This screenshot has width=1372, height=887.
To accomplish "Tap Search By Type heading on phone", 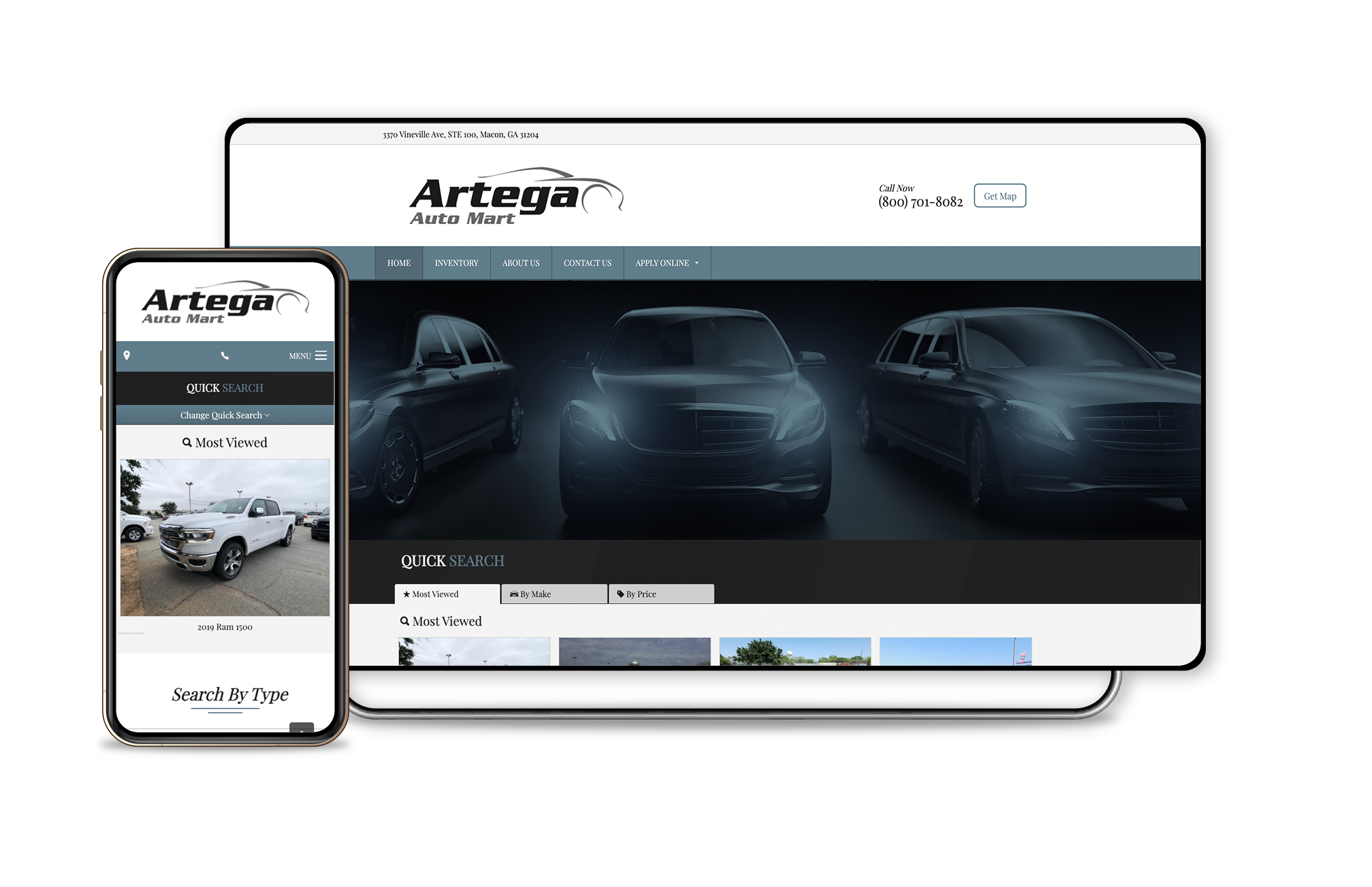I will click(x=230, y=694).
